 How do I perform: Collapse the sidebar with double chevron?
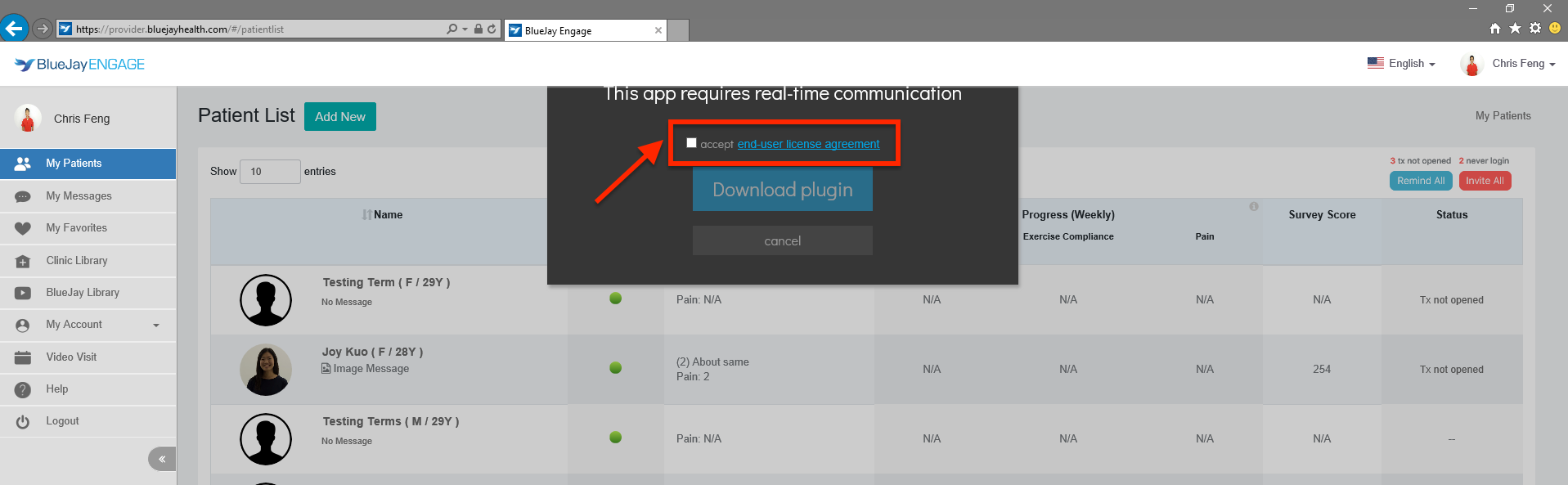point(162,459)
